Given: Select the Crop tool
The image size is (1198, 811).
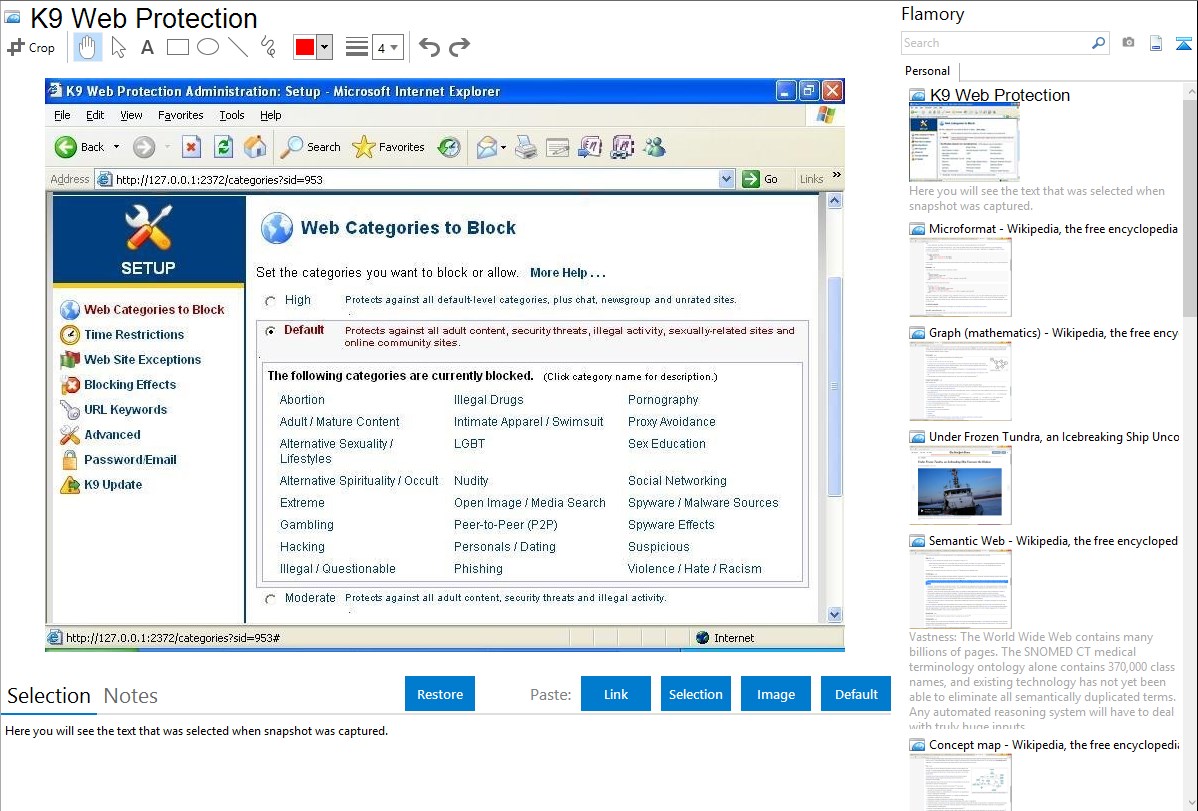Looking at the screenshot, I should coord(31,47).
